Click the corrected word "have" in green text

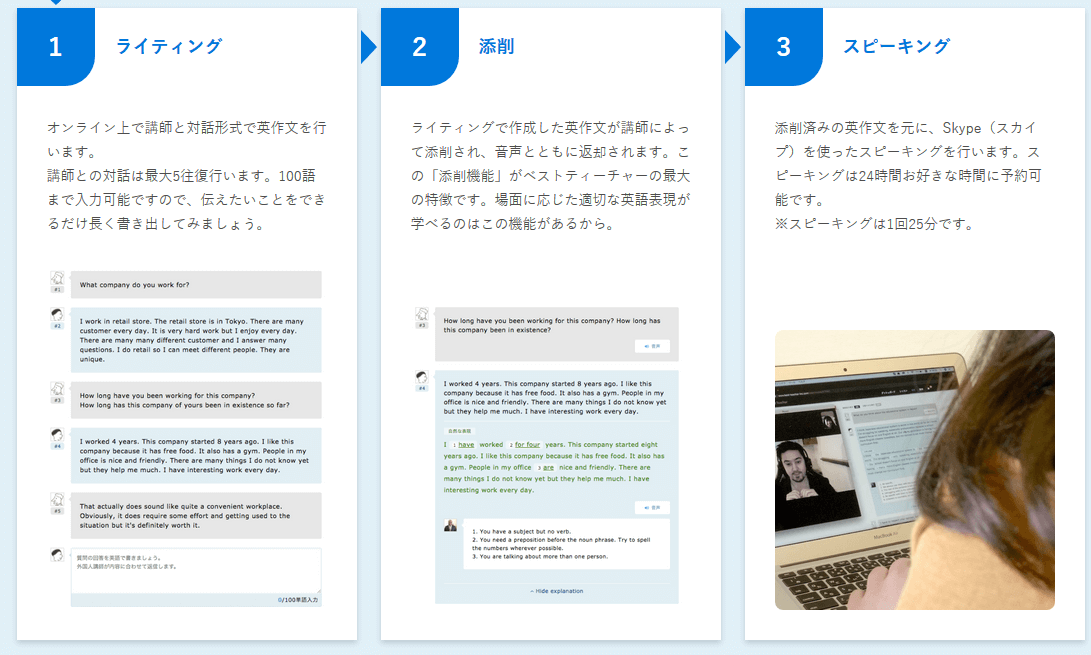point(466,445)
